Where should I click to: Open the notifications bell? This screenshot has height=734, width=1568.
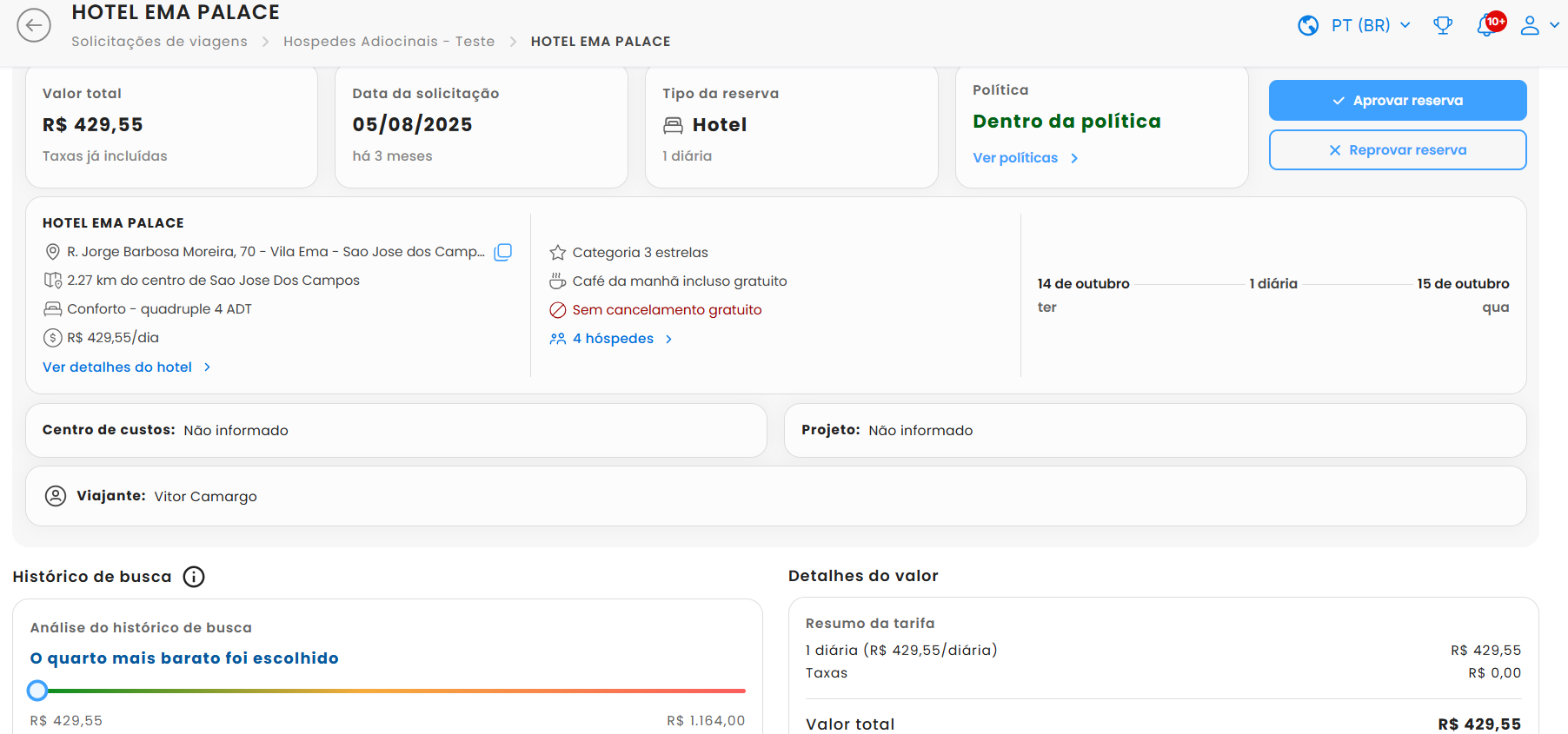pyautogui.click(x=1488, y=26)
